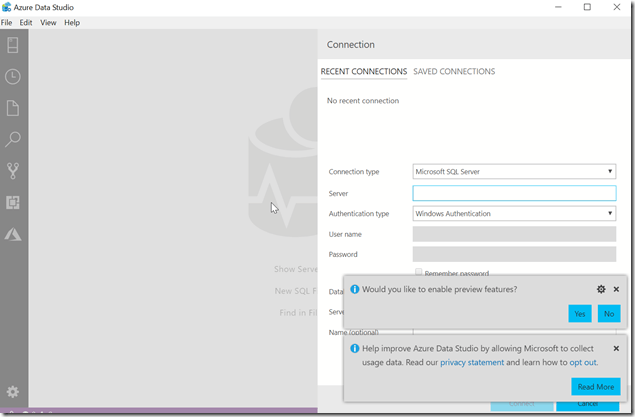This screenshot has height=417, width=635.
Task: Open the Authentication type dropdown
Action: click(x=514, y=213)
